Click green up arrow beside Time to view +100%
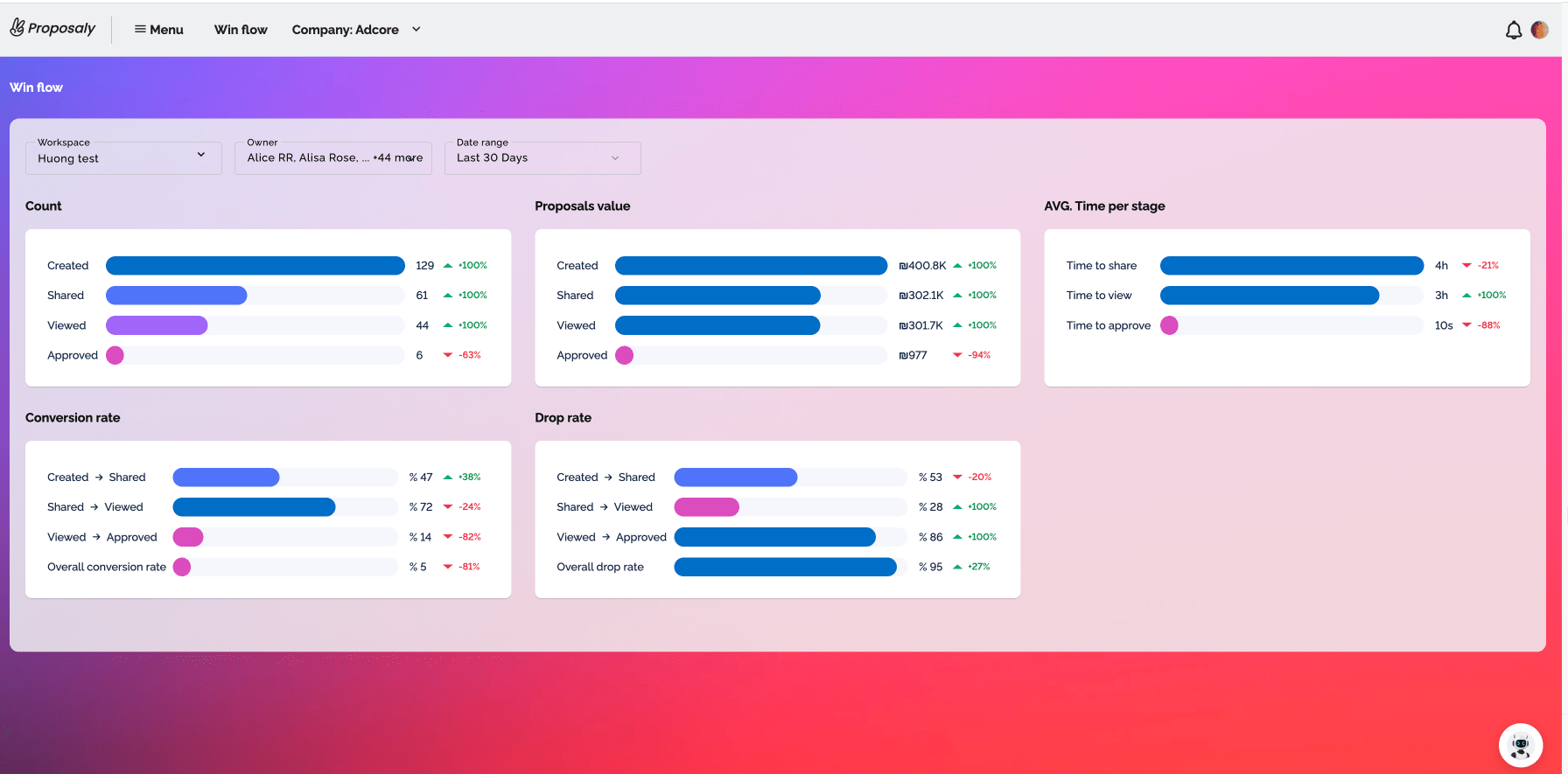The image size is (1568, 774). click(x=1466, y=296)
